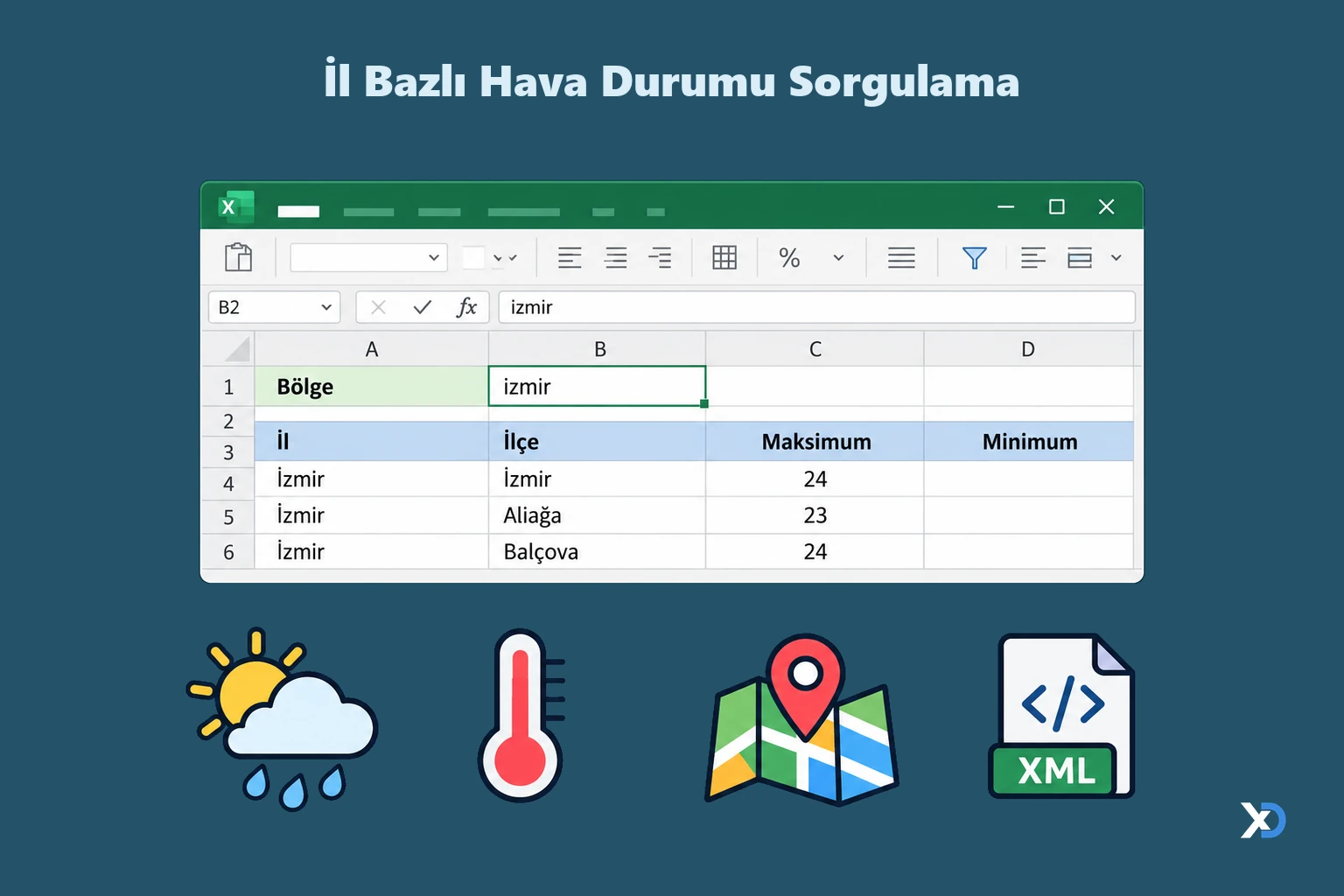Click the Maksimum header cell
The image size is (1344, 896).
point(815,442)
